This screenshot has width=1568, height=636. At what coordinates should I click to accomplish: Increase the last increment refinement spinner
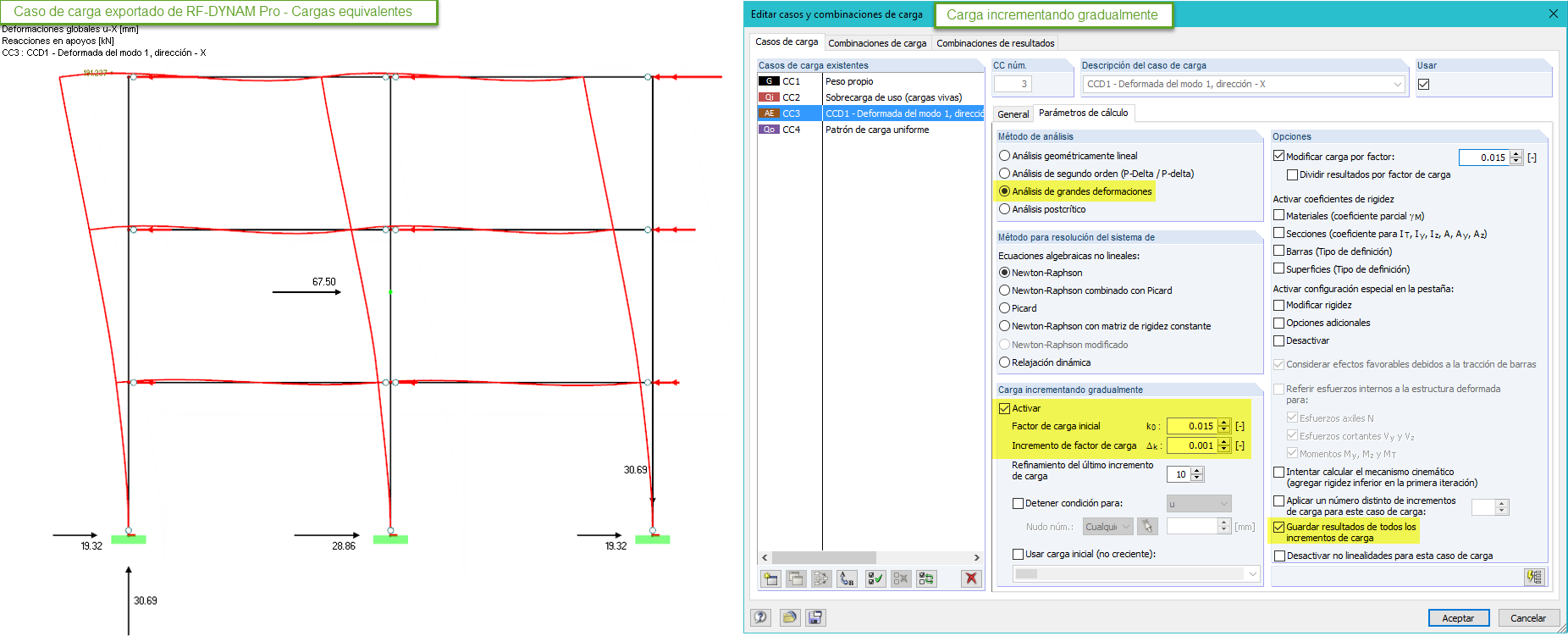pos(1197,471)
